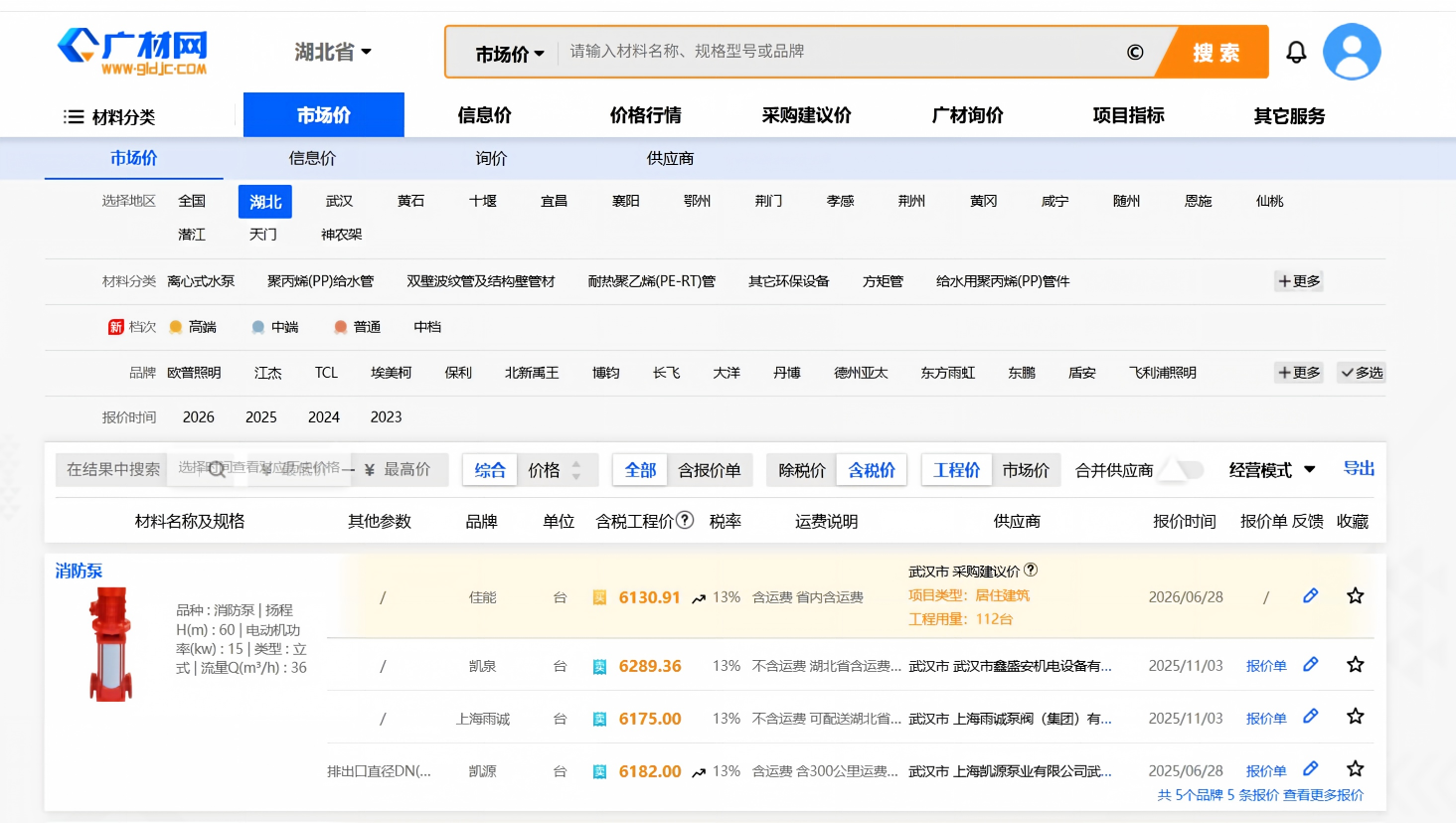1456x823 pixels.
Task: Select year 2025 in 报价时间
Action: (x=261, y=417)
